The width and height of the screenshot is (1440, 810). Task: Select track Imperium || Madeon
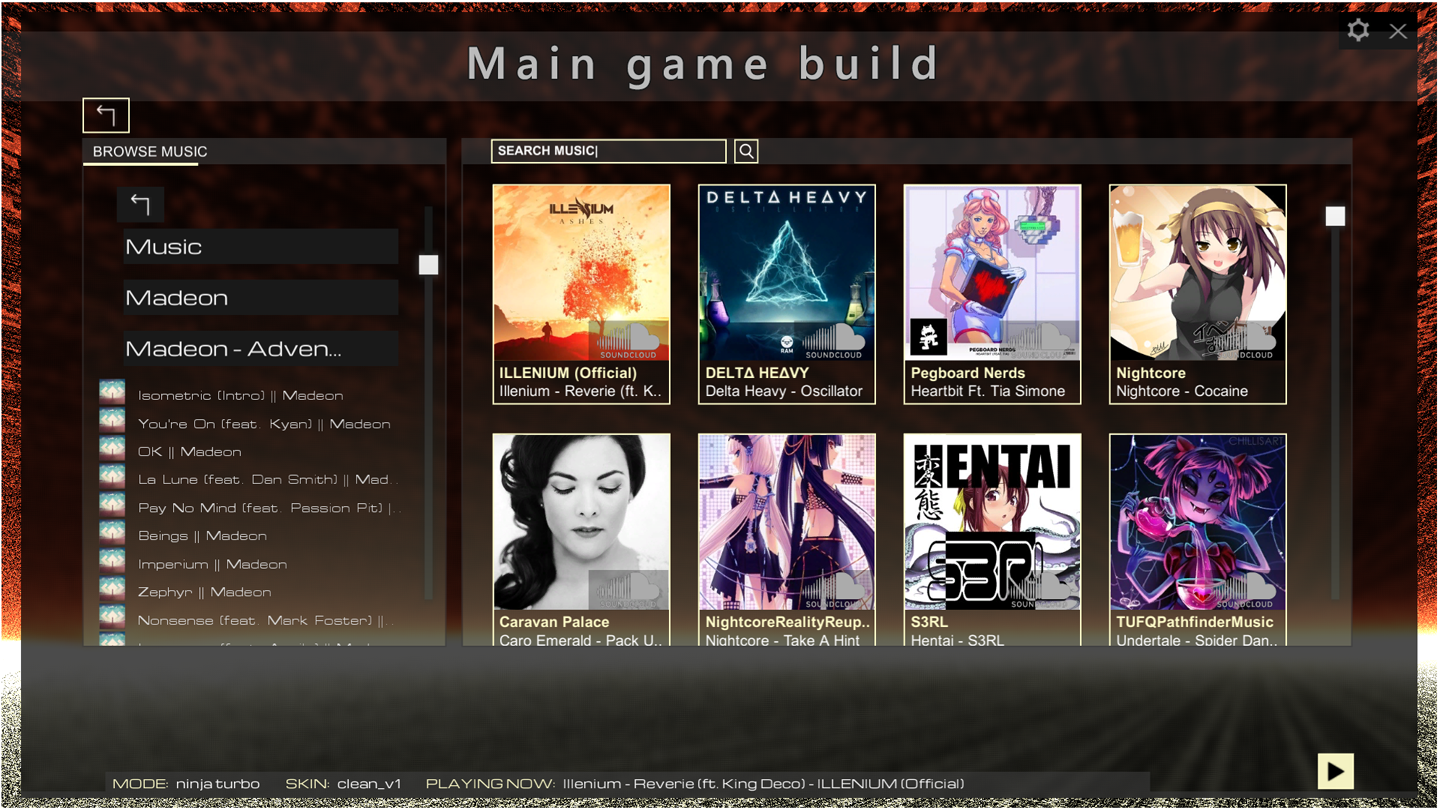(x=212, y=564)
